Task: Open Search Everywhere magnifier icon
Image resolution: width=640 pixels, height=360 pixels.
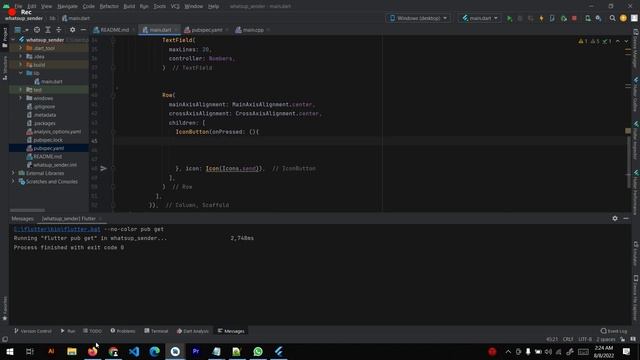Action: 612,18
